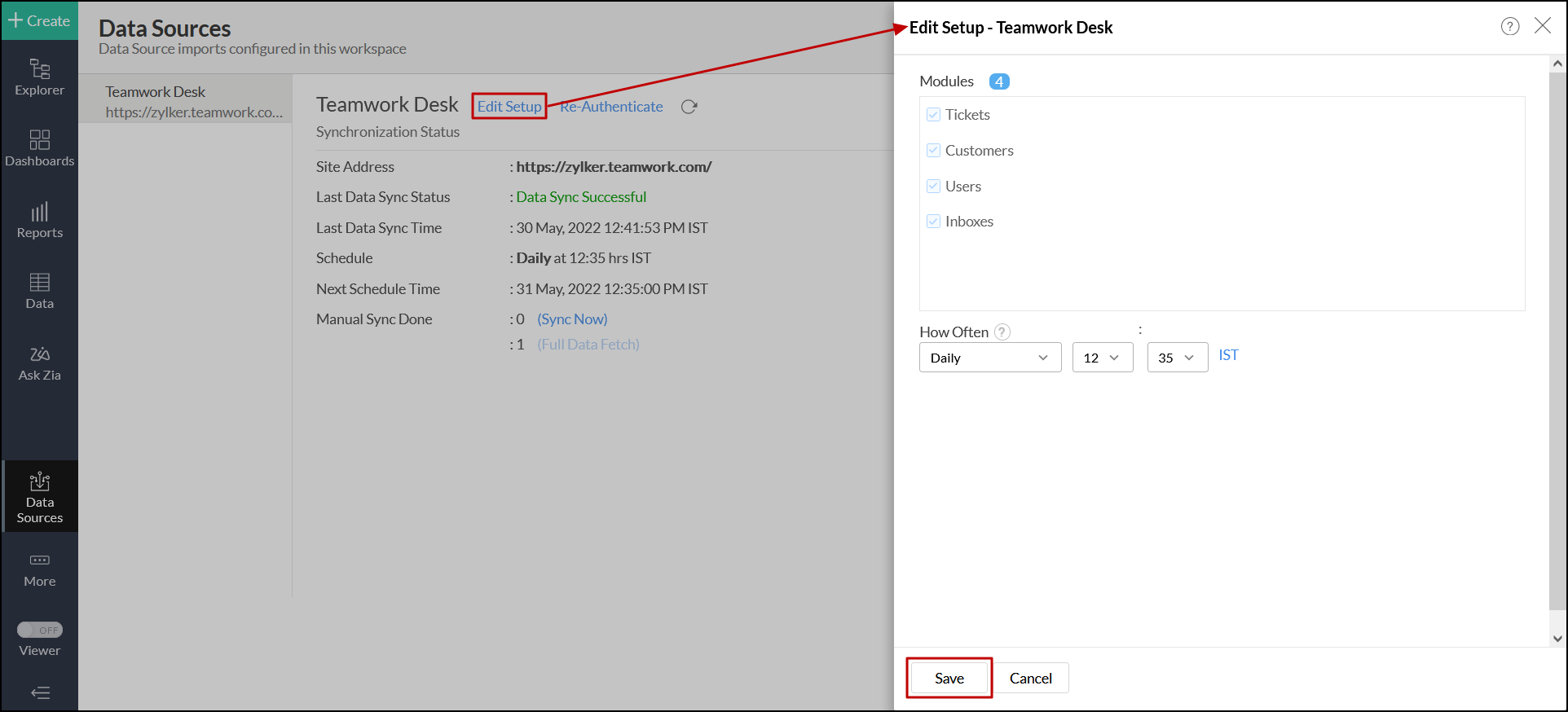
Task: Click the scrollbar down arrow in panel
Action: (1557, 639)
